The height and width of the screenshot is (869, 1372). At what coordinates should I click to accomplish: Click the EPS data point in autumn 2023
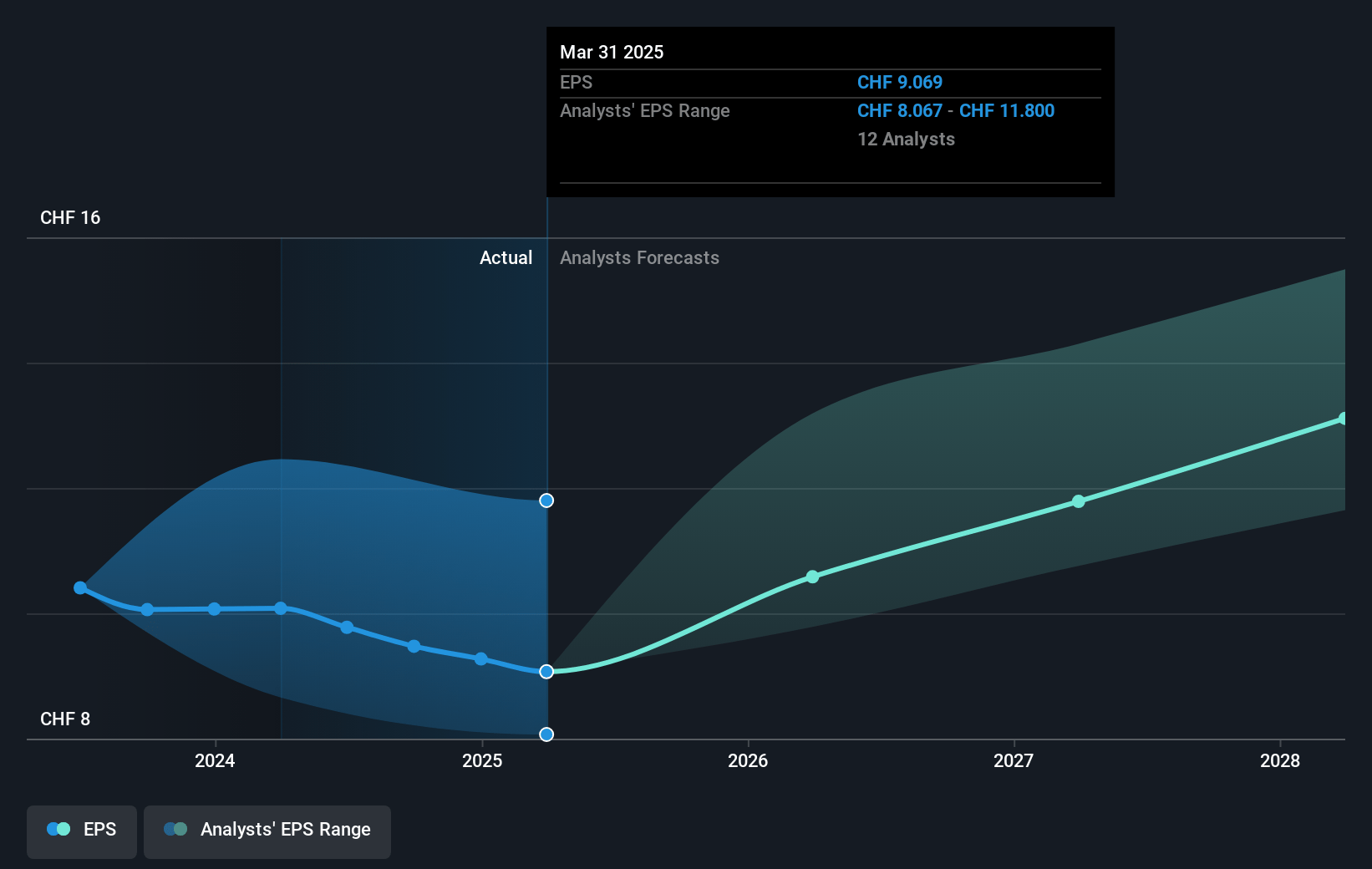coord(147,610)
